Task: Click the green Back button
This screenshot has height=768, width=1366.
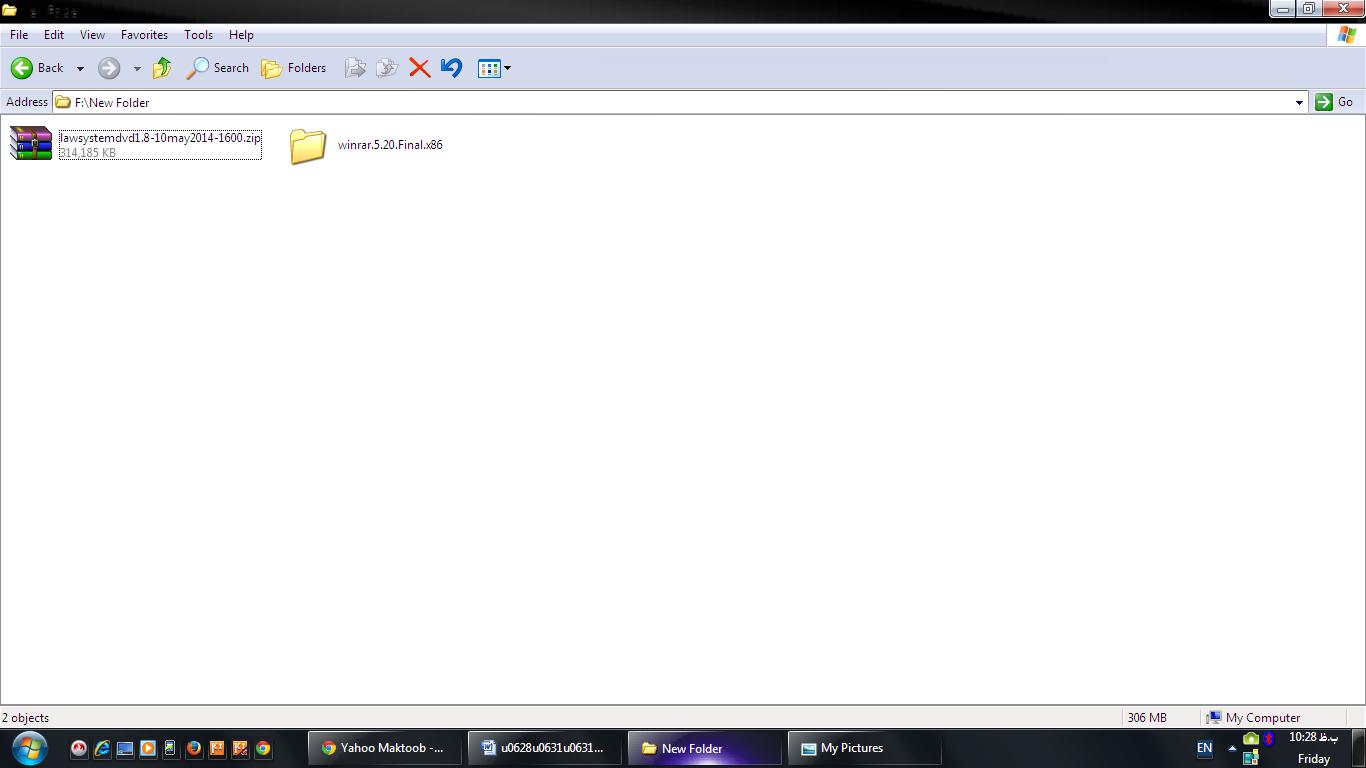Action: (37, 68)
